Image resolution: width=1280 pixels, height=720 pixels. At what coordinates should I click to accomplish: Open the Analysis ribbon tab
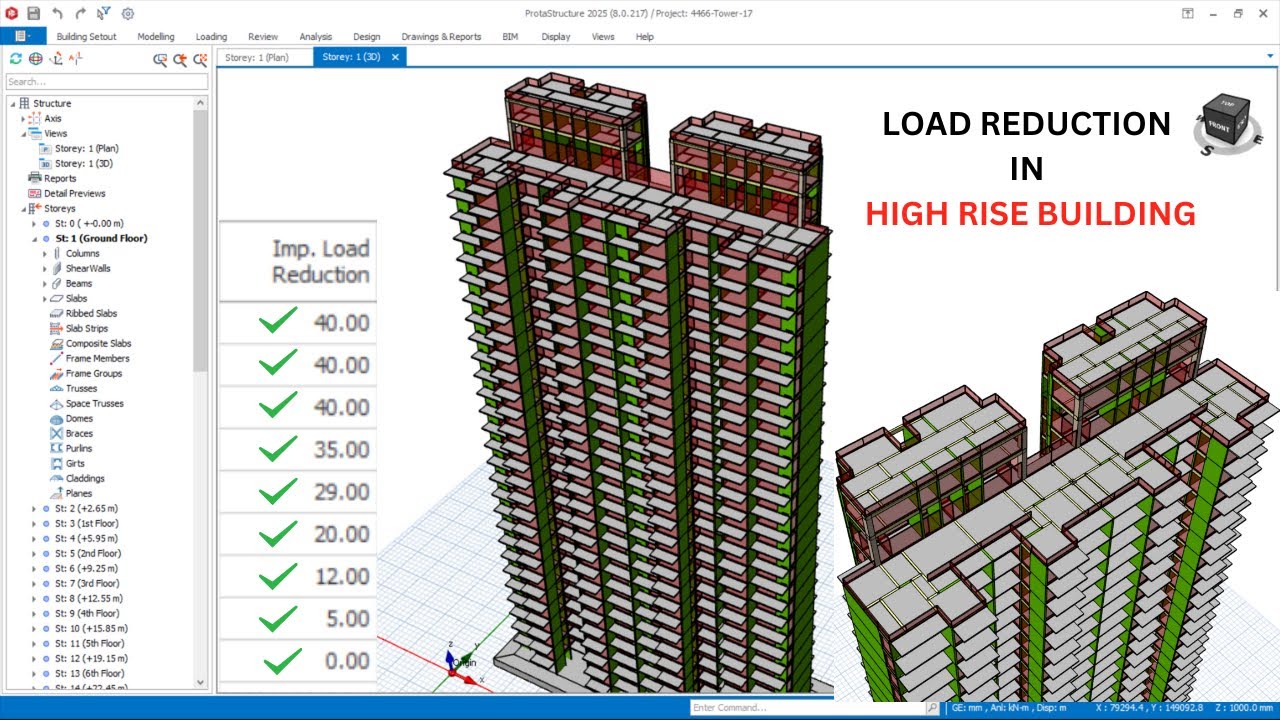pos(315,36)
